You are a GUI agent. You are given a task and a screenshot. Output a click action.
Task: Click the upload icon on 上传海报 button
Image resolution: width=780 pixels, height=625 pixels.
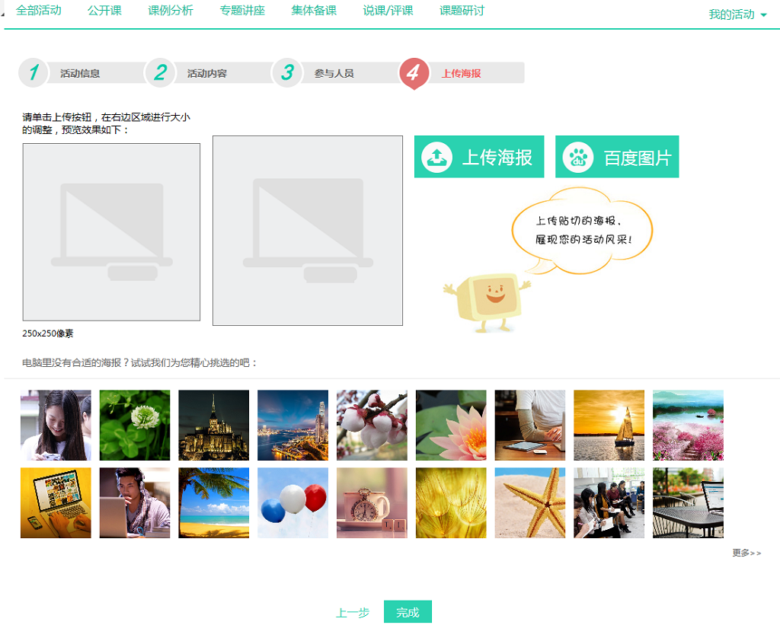436,157
